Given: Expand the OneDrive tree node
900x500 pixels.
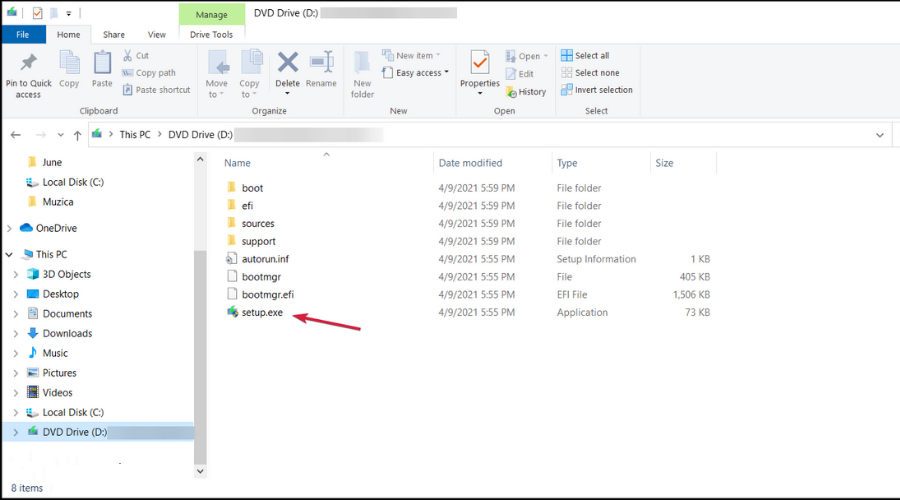Looking at the screenshot, I should 11,228.
